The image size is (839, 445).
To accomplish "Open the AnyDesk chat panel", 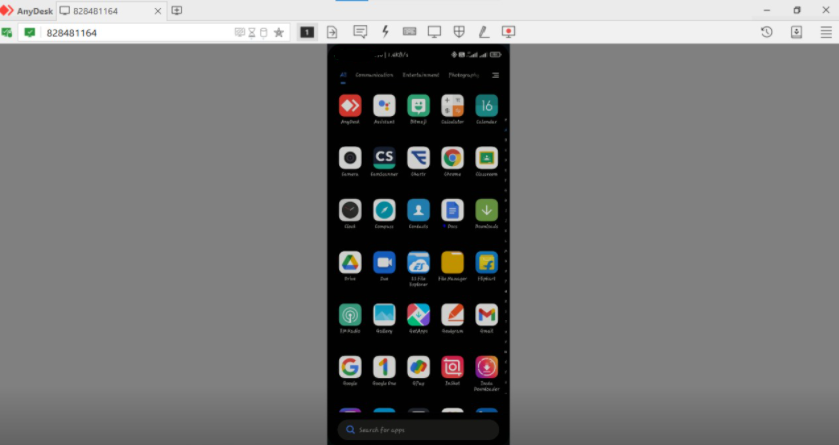I will pos(360,32).
